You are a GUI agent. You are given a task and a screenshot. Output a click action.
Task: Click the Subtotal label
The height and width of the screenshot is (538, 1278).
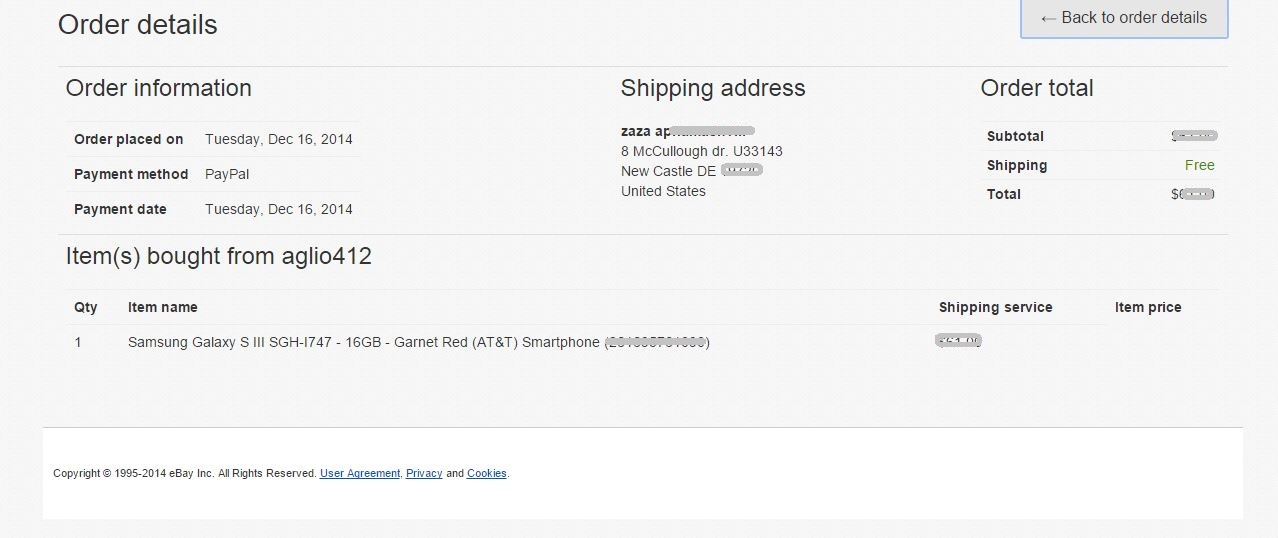coord(1015,136)
